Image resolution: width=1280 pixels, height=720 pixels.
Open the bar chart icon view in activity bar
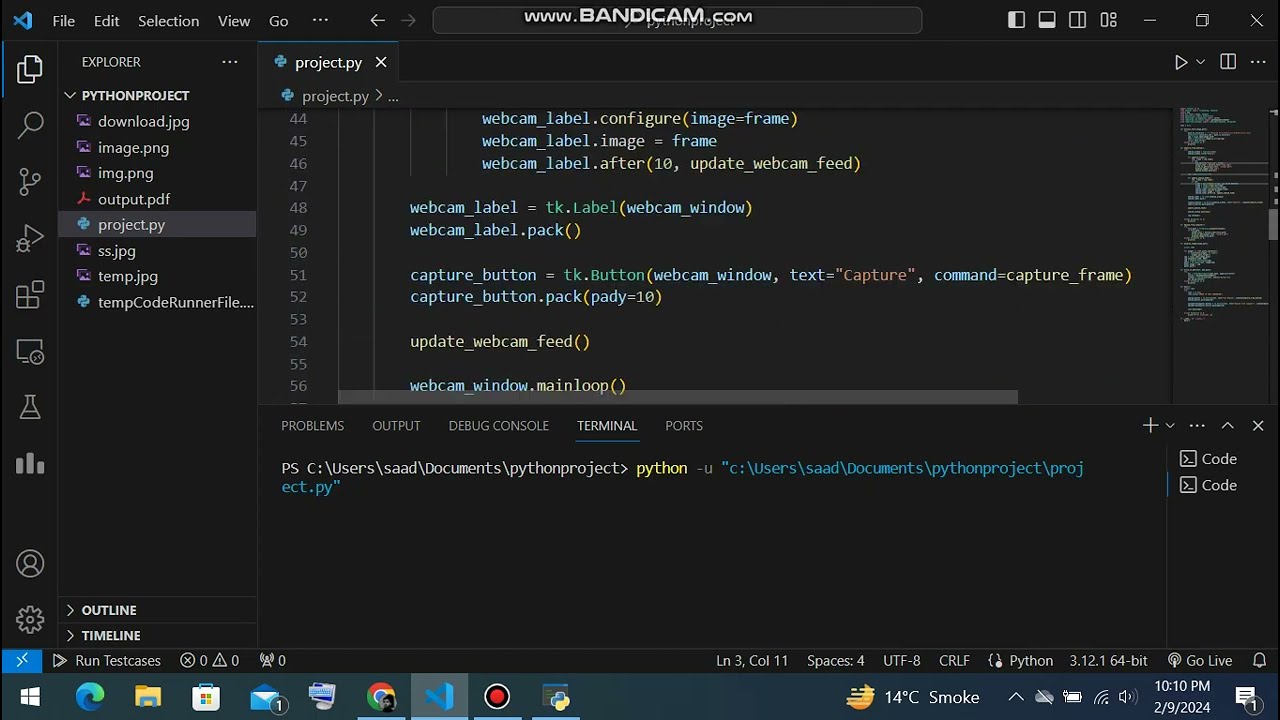click(x=30, y=463)
